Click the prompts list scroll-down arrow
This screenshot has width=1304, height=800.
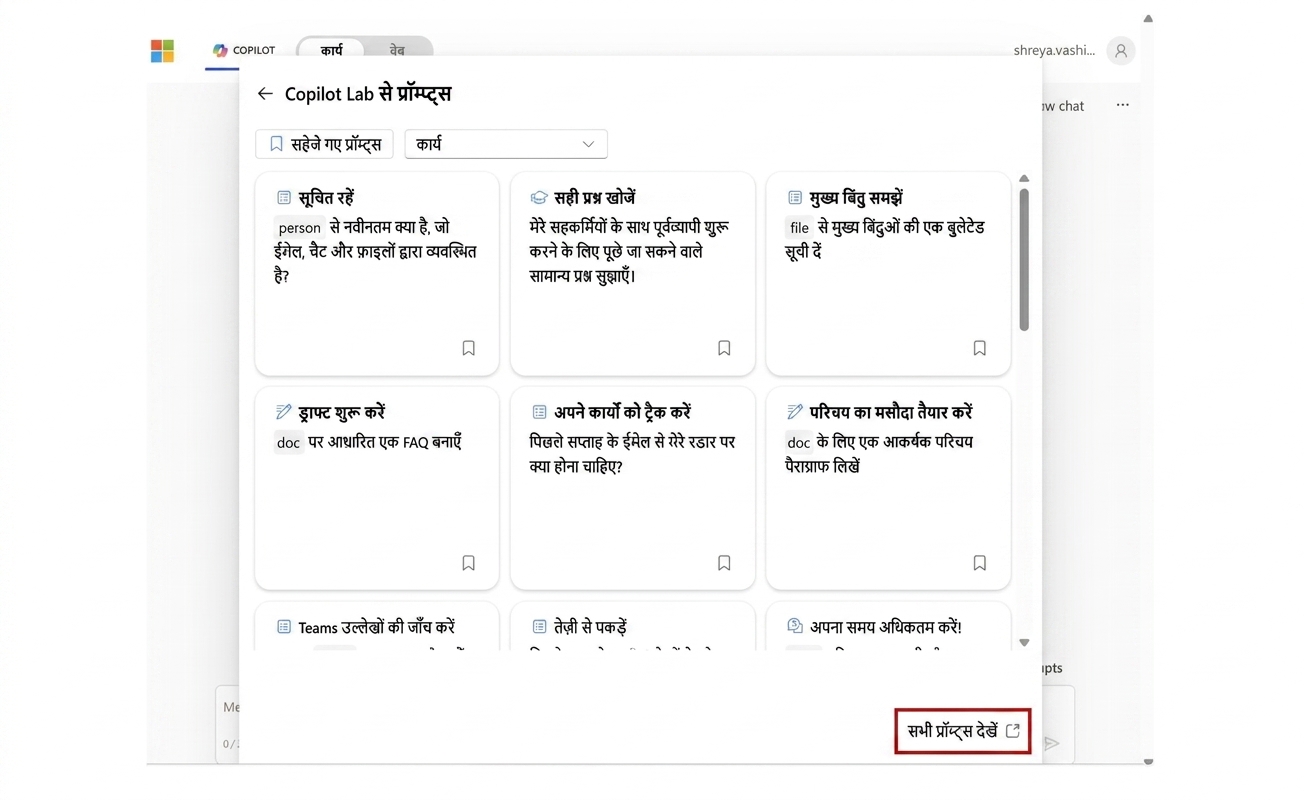[x=1024, y=643]
